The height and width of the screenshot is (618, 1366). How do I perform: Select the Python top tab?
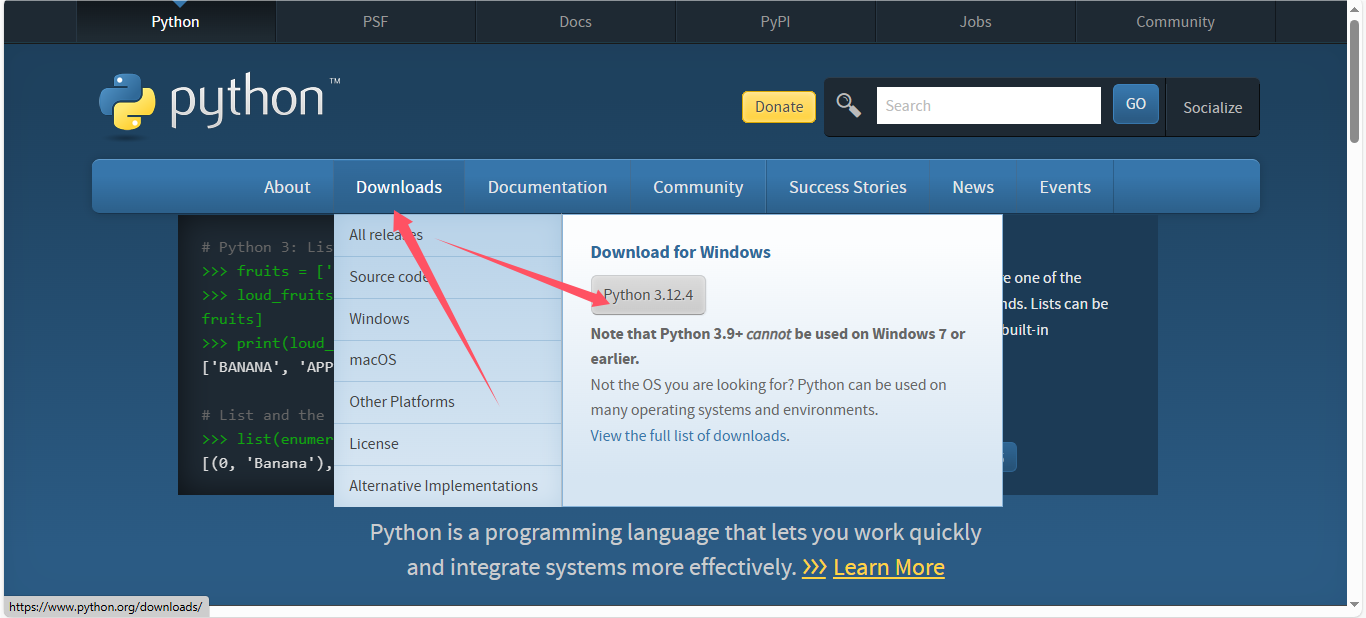[x=176, y=21]
